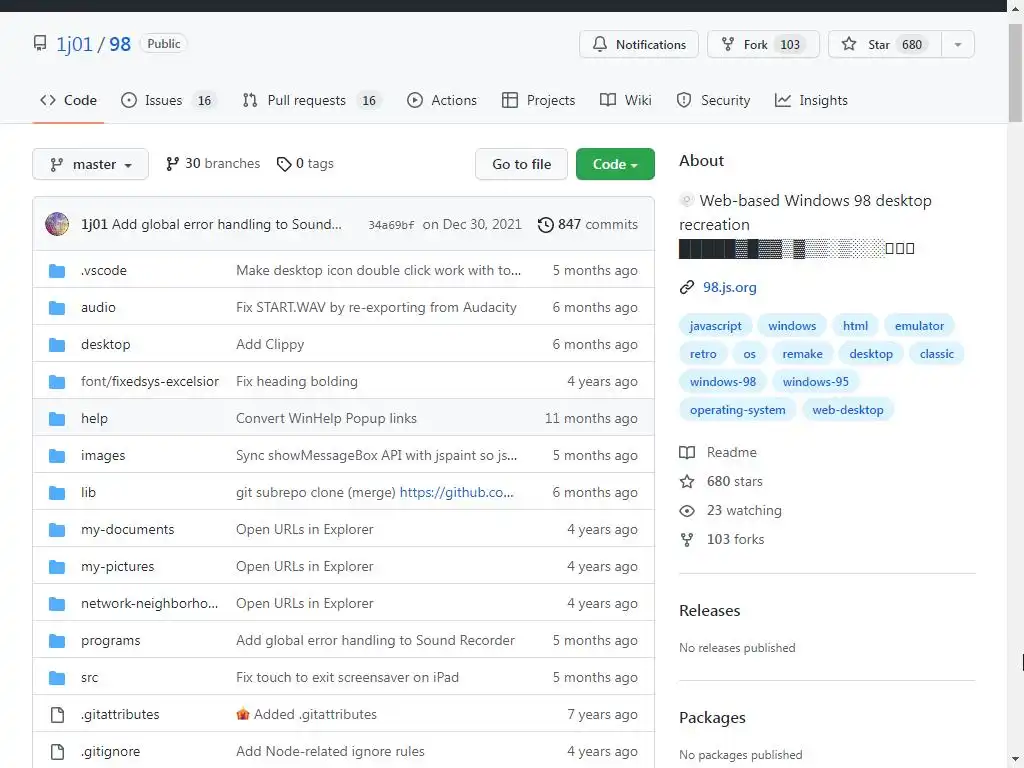This screenshot has width=1024, height=768.
Task: Go to the Actions tab
Action: [442, 101]
